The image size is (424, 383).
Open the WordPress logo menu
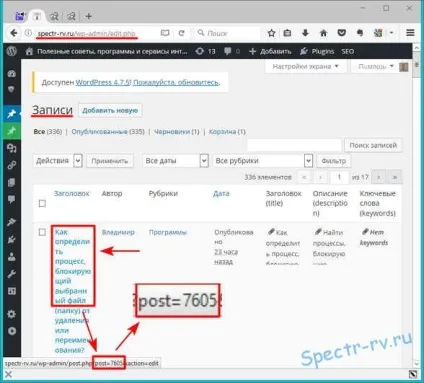pyautogui.click(x=12, y=51)
